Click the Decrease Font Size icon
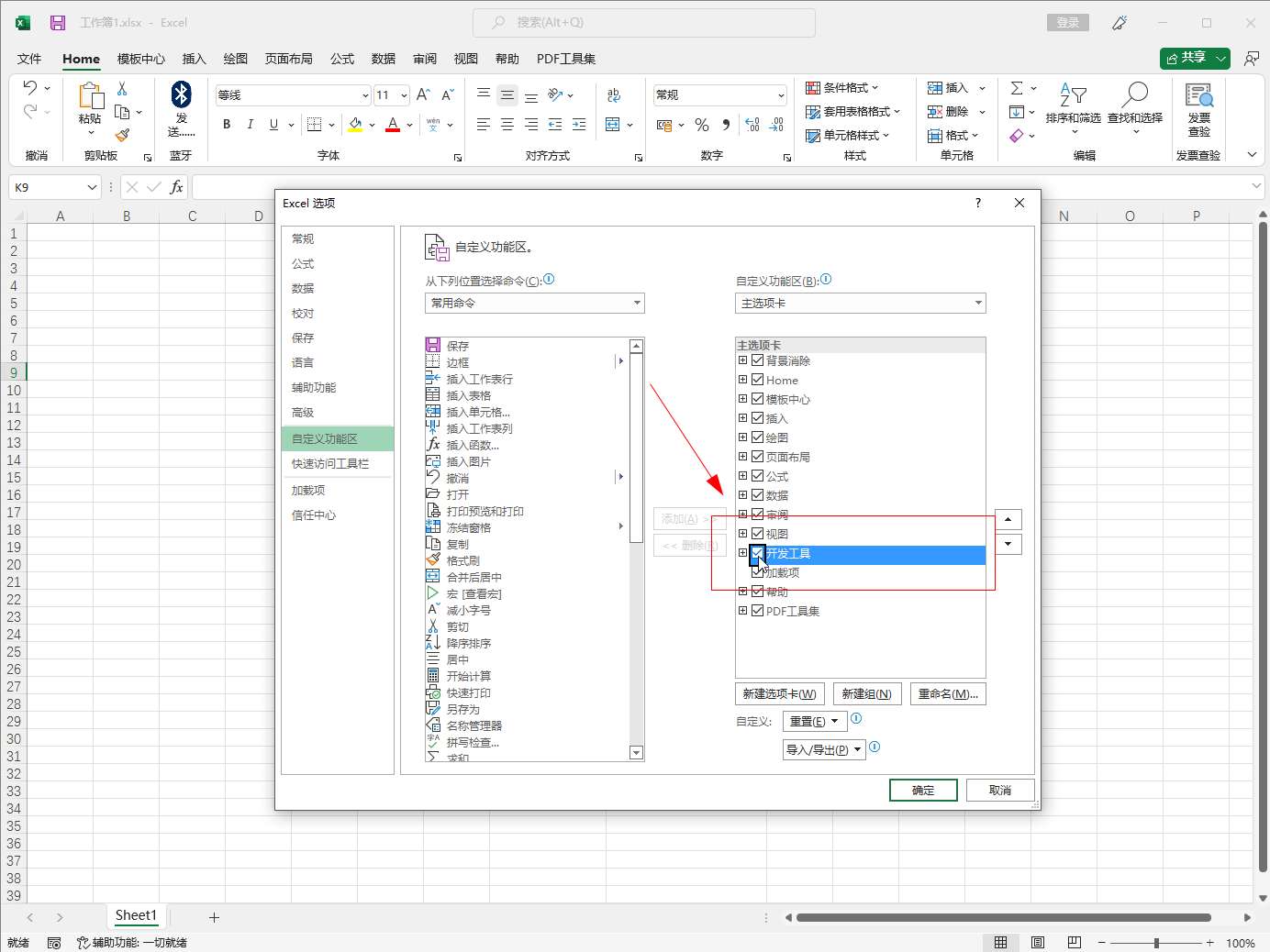The width and height of the screenshot is (1270, 952). [448, 94]
